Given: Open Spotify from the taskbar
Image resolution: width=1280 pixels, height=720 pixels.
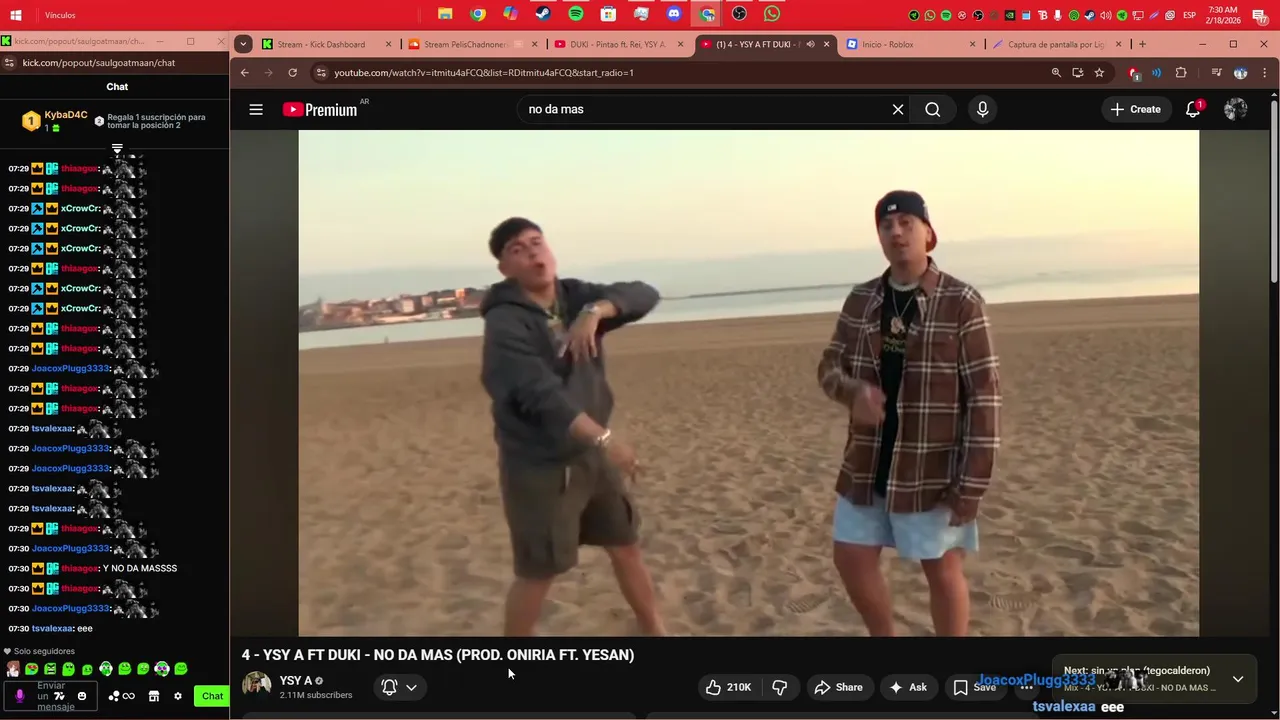Looking at the screenshot, I should pos(575,14).
